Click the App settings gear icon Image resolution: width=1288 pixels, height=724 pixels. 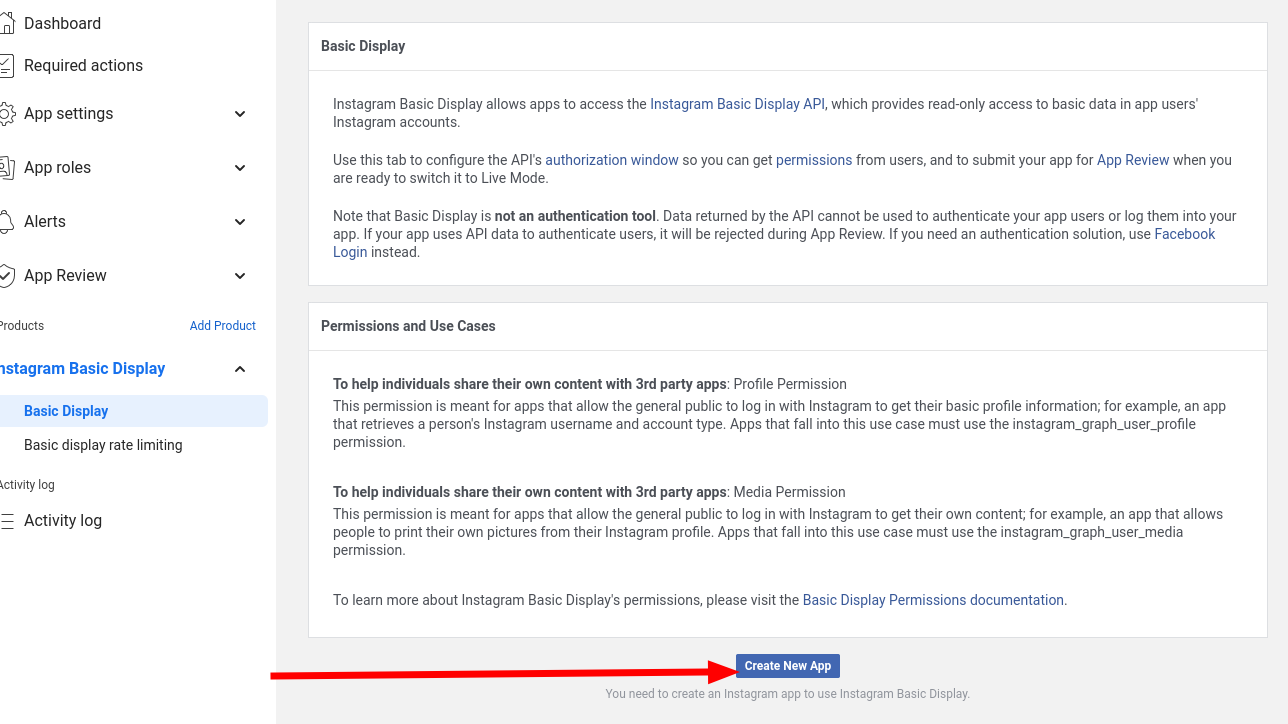coord(7,114)
